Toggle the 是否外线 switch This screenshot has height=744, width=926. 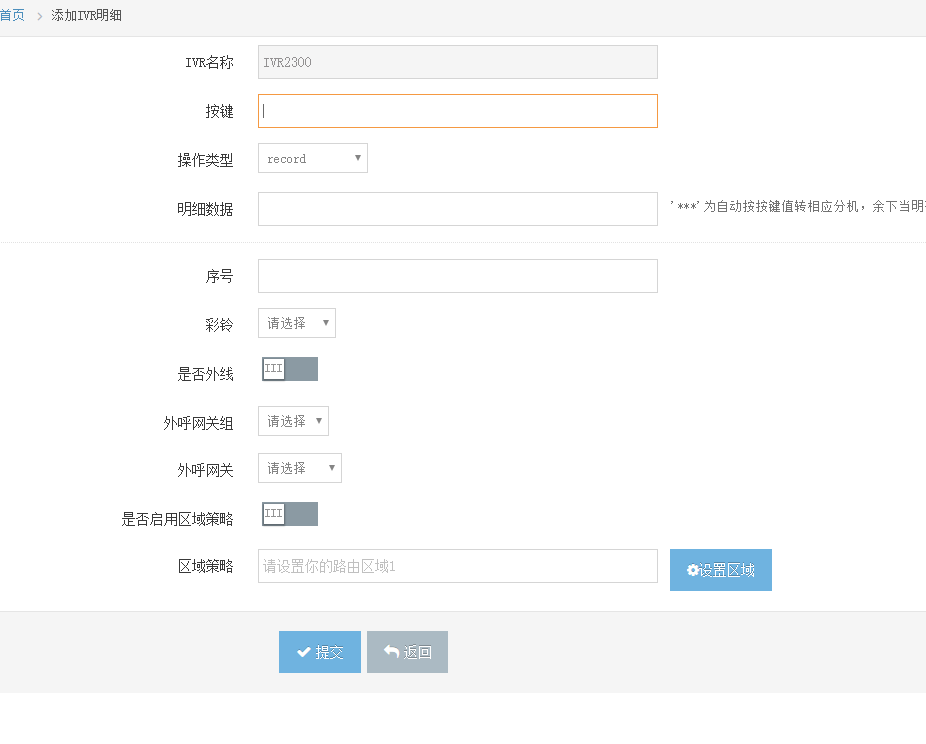pos(289,369)
